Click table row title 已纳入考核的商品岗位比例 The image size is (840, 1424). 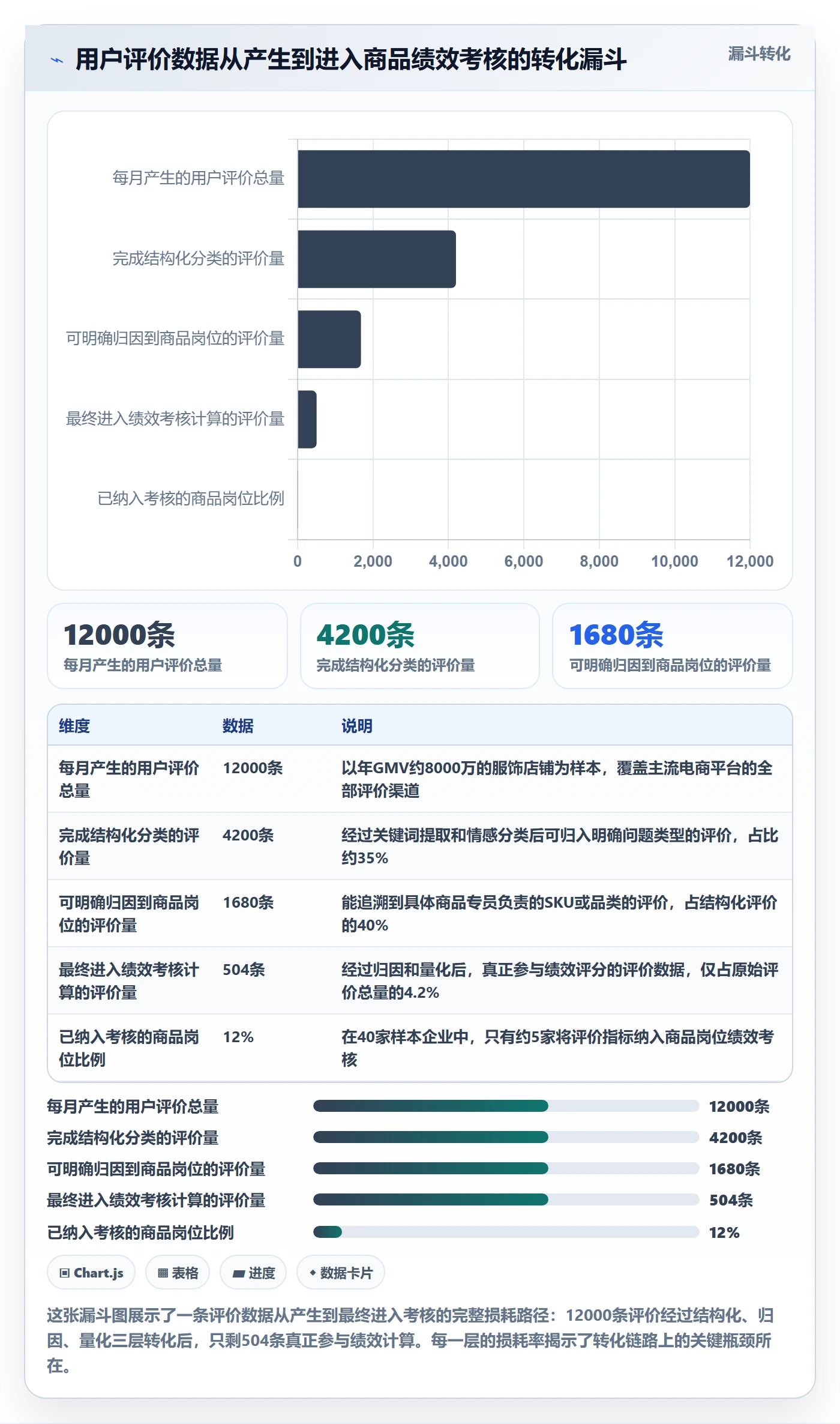[x=129, y=1048]
